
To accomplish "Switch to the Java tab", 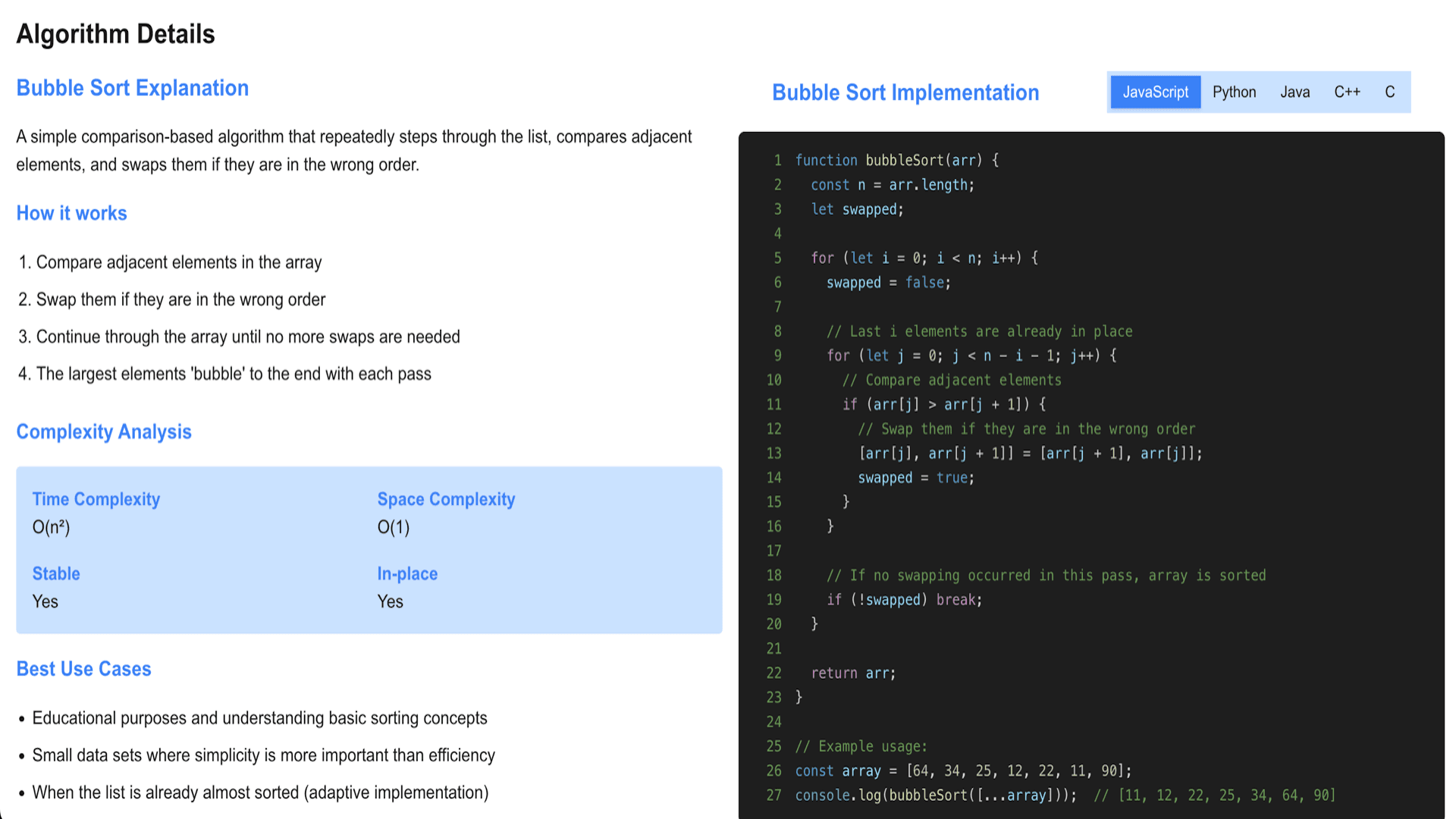I will (1294, 92).
